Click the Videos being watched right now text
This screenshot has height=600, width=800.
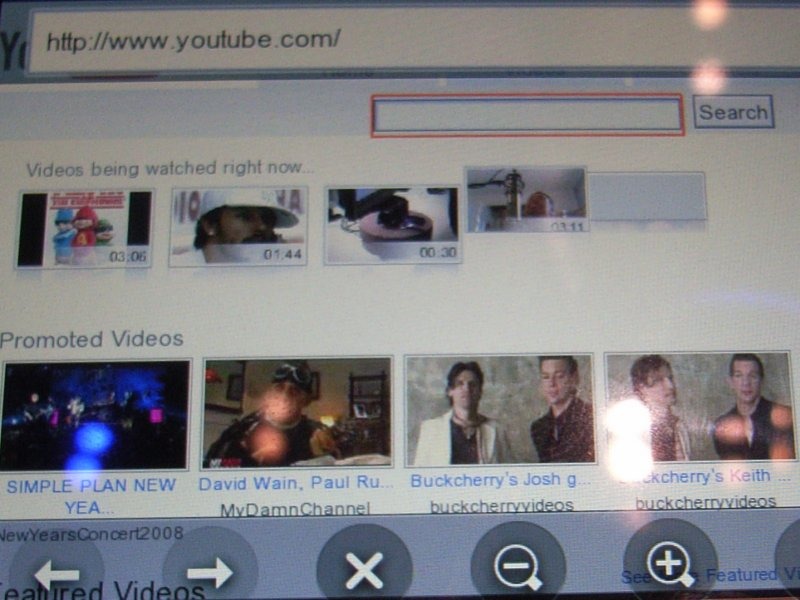(170, 168)
